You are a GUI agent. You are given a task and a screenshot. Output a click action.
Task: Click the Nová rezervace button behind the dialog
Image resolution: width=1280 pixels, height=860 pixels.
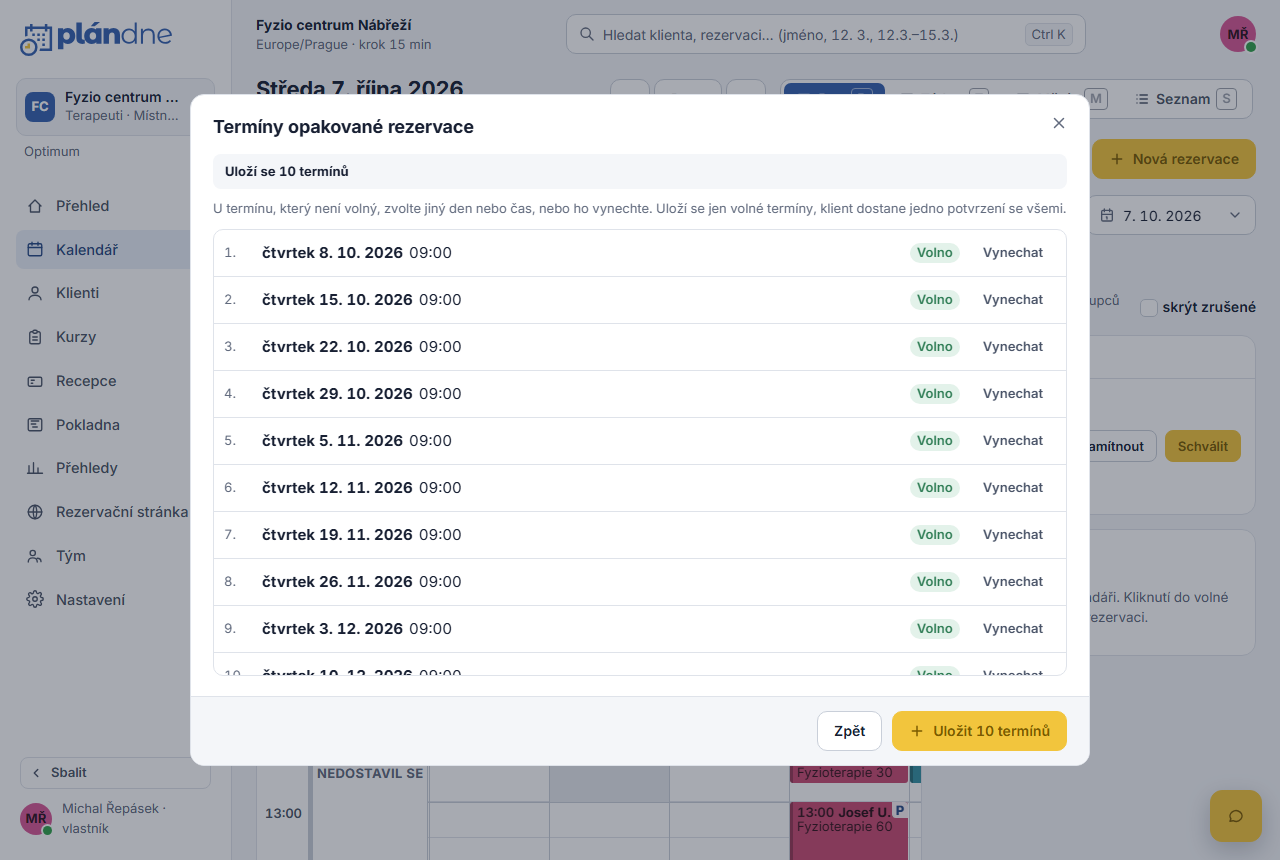click(1174, 159)
